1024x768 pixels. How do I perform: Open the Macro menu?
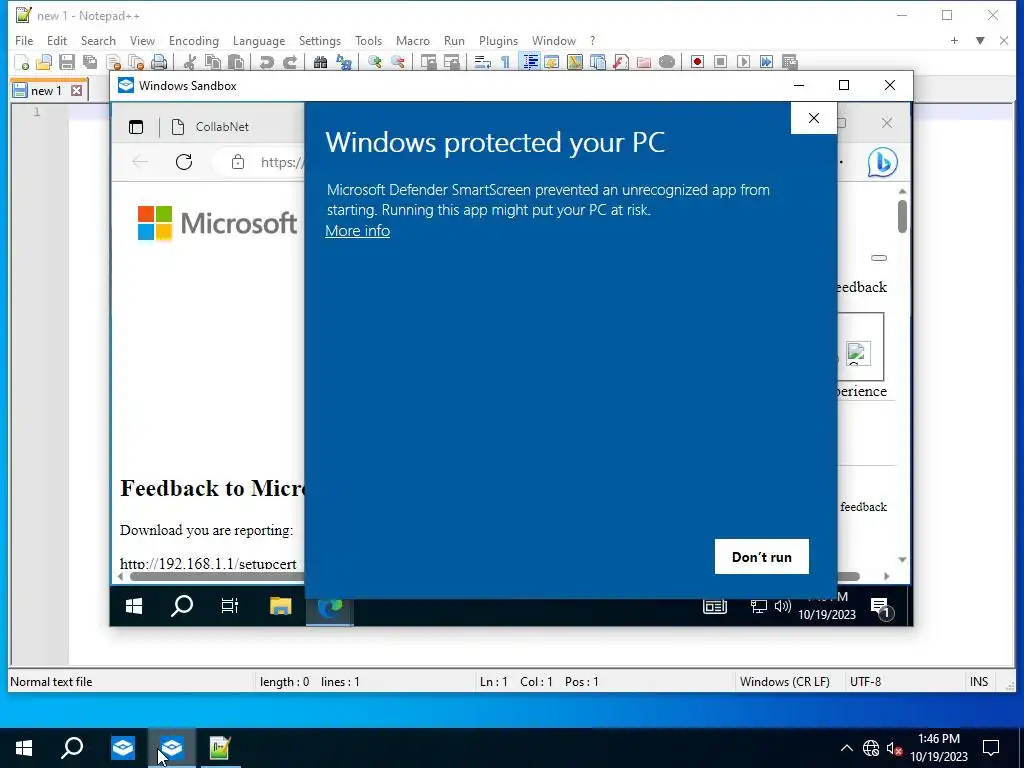pyautogui.click(x=413, y=40)
